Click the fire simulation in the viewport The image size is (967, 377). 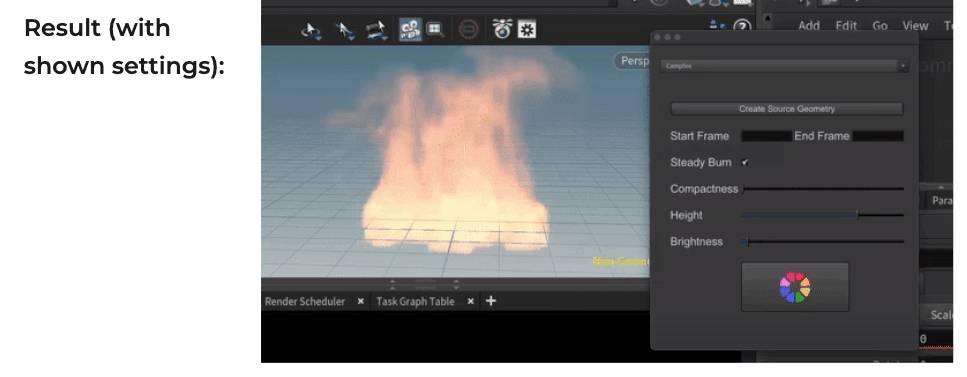tap(456, 167)
